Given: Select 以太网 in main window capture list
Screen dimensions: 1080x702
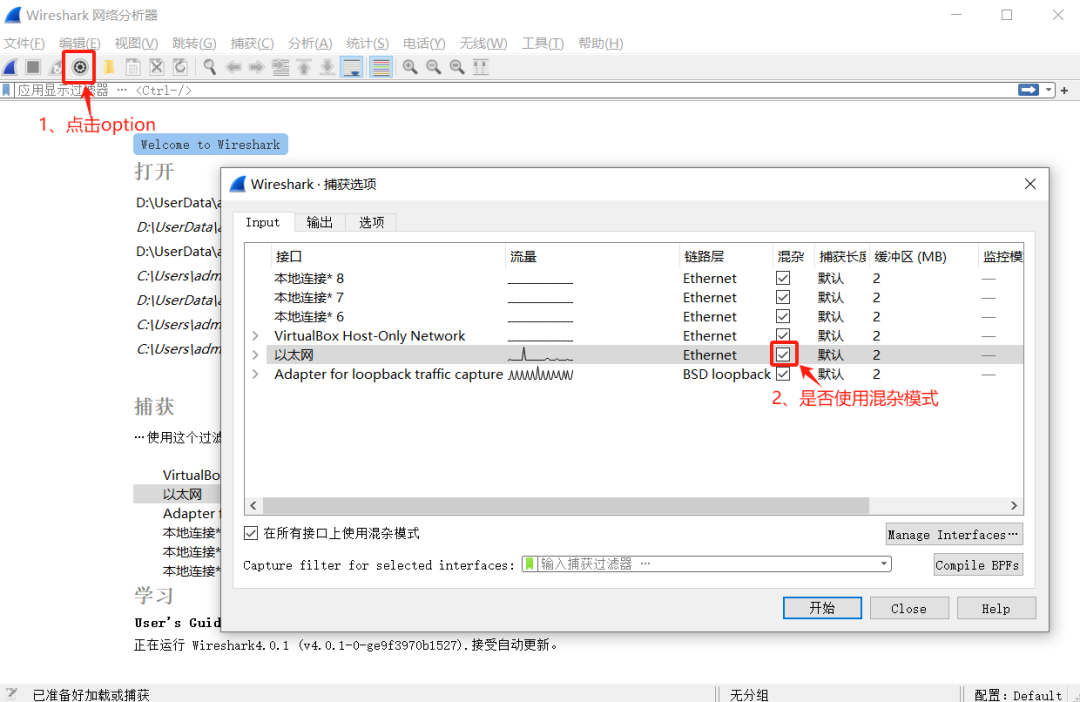Looking at the screenshot, I should pyautogui.click(x=182, y=494).
